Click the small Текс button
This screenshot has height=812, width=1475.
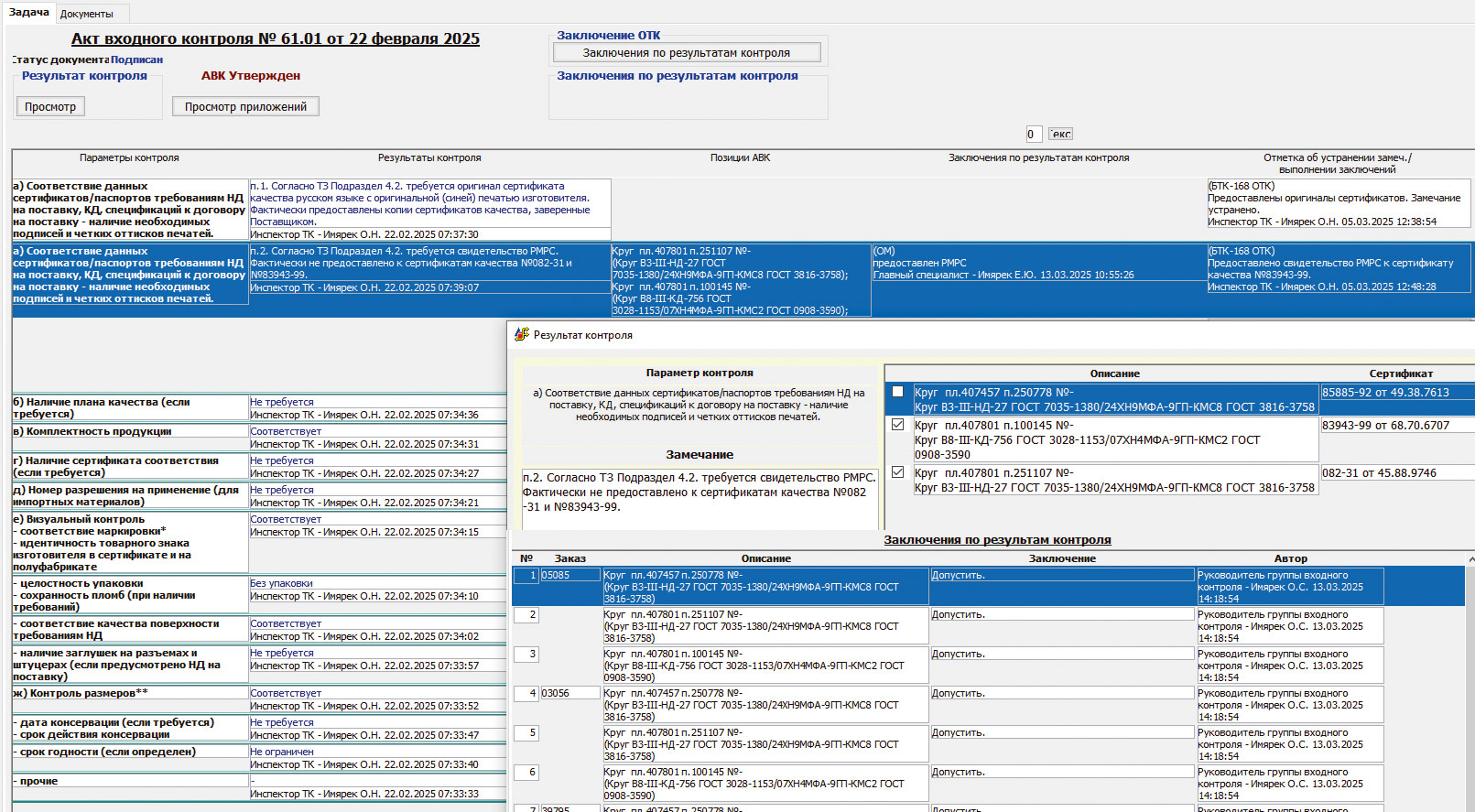[1060, 135]
